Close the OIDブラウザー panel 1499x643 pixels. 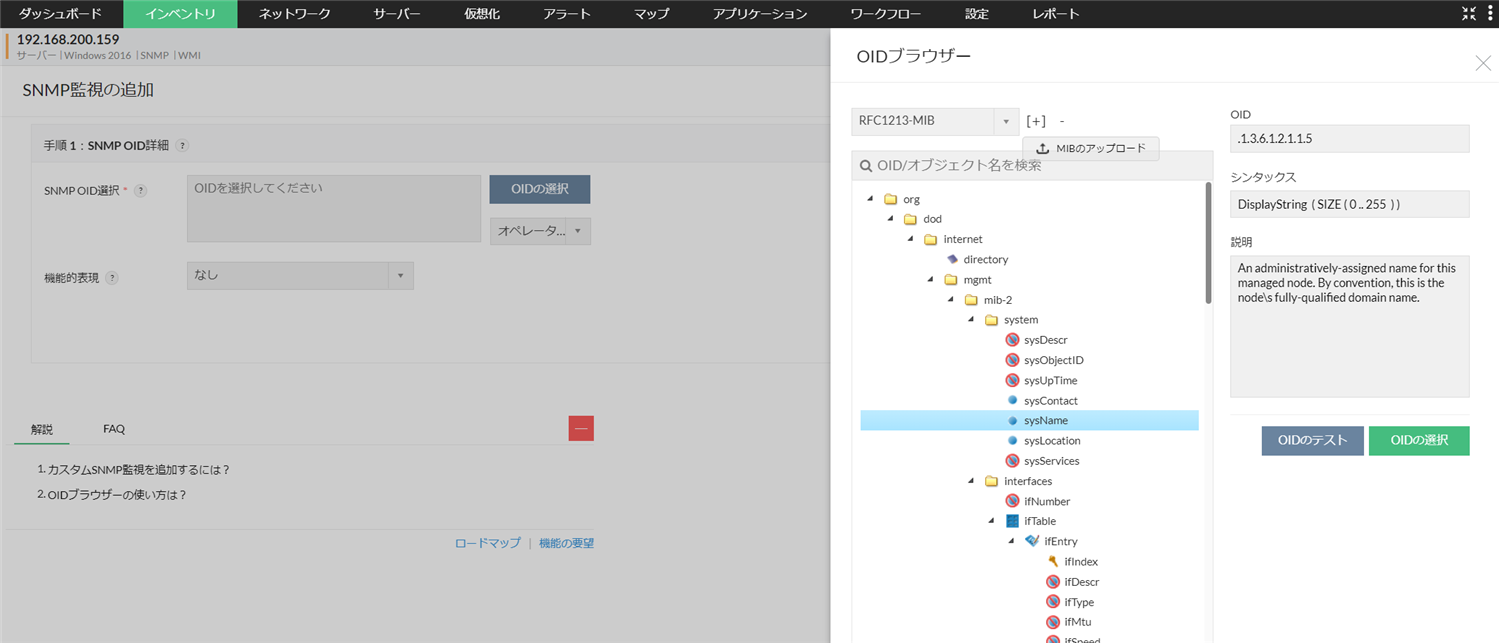[1483, 63]
